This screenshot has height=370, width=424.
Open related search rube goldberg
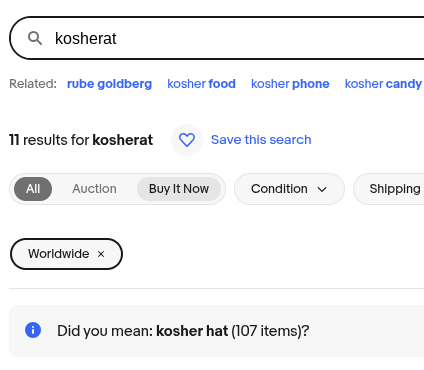(109, 84)
